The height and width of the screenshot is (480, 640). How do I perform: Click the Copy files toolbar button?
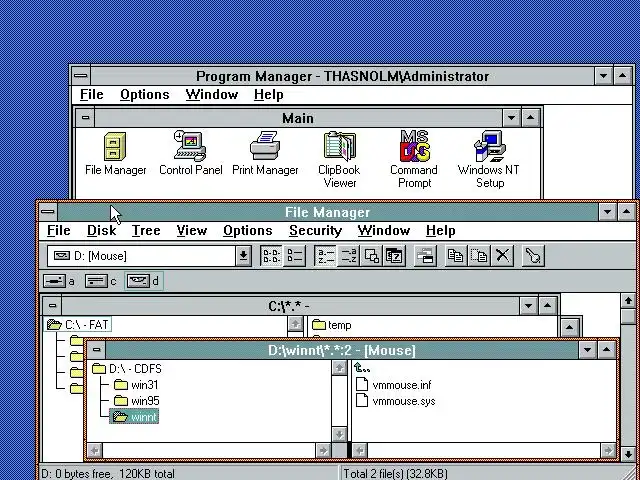tap(456, 256)
